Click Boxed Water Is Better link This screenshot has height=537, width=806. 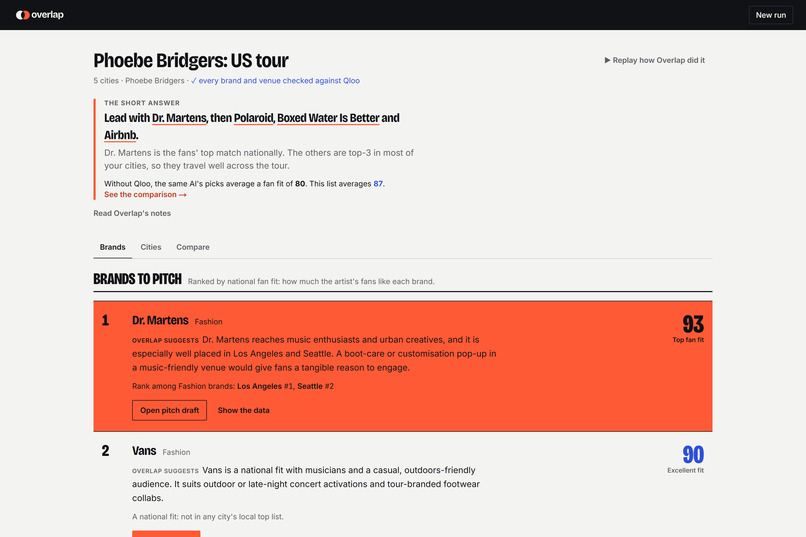click(x=328, y=118)
